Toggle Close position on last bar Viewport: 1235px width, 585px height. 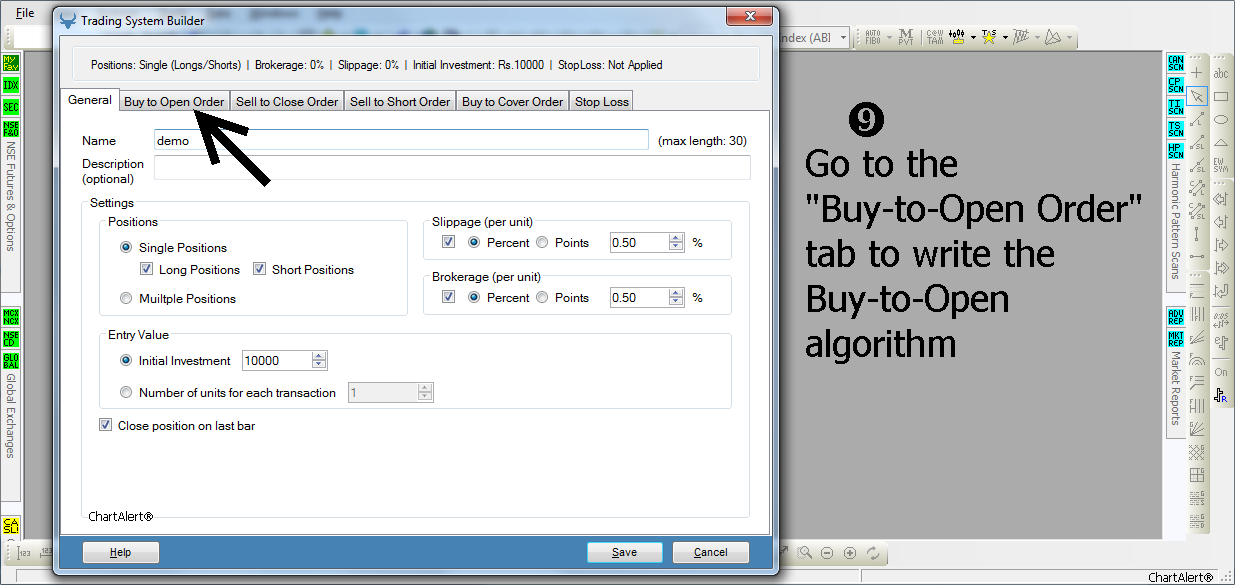(106, 425)
